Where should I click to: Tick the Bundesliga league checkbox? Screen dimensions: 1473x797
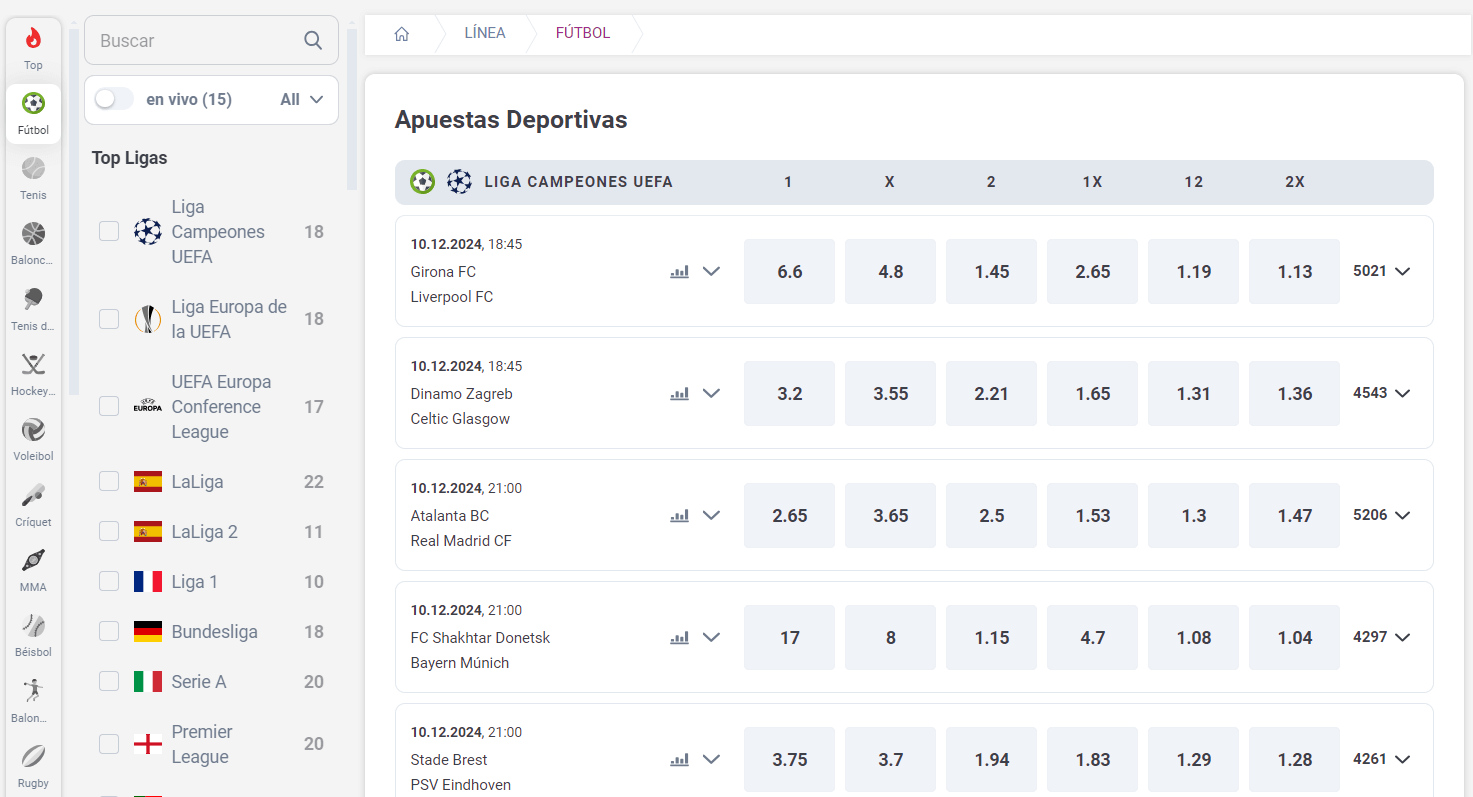pos(109,632)
